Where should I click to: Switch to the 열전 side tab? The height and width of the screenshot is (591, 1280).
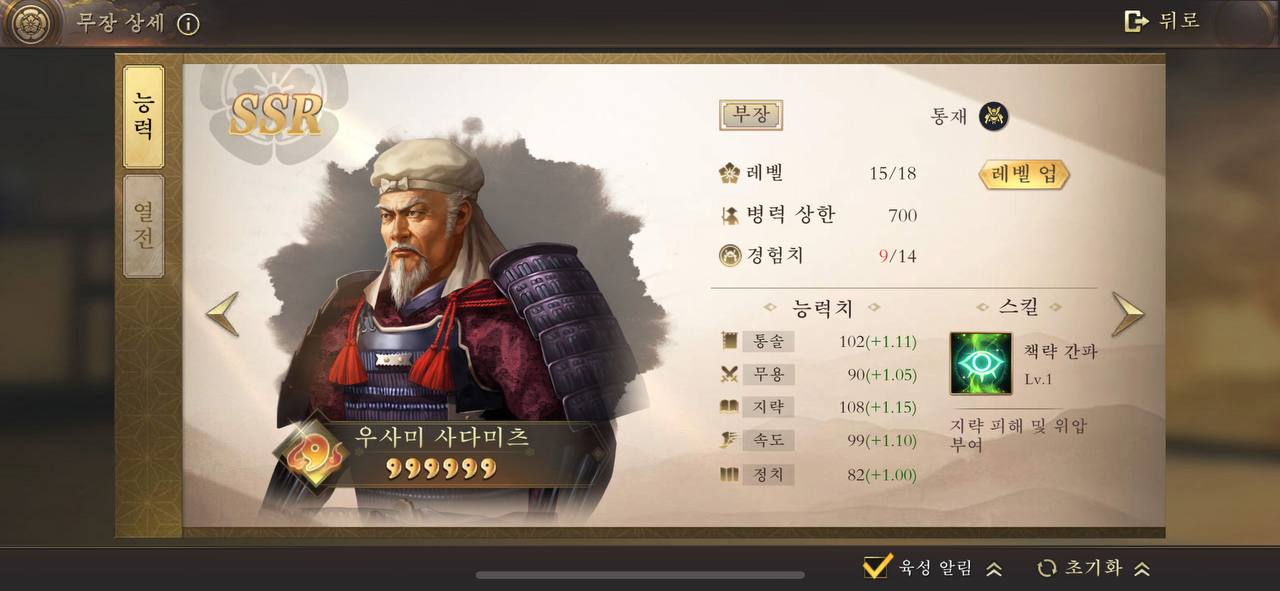[x=144, y=226]
